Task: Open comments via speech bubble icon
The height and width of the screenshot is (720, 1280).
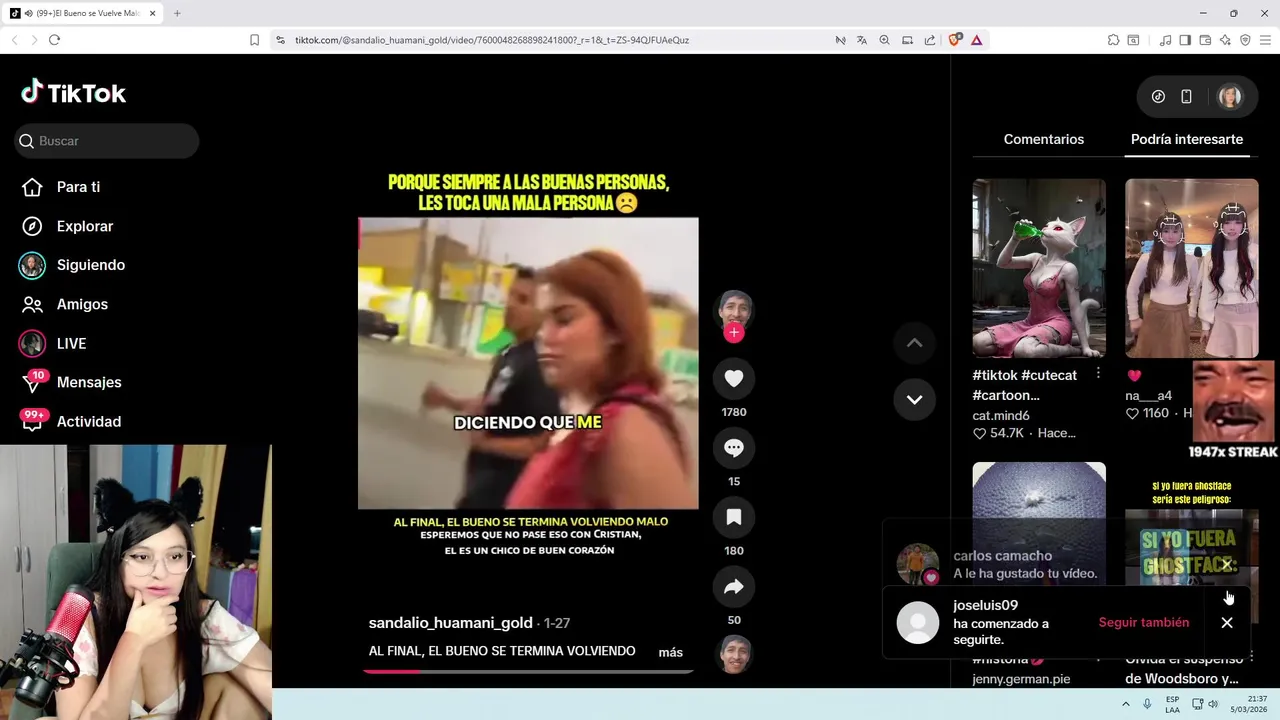Action: (x=734, y=448)
